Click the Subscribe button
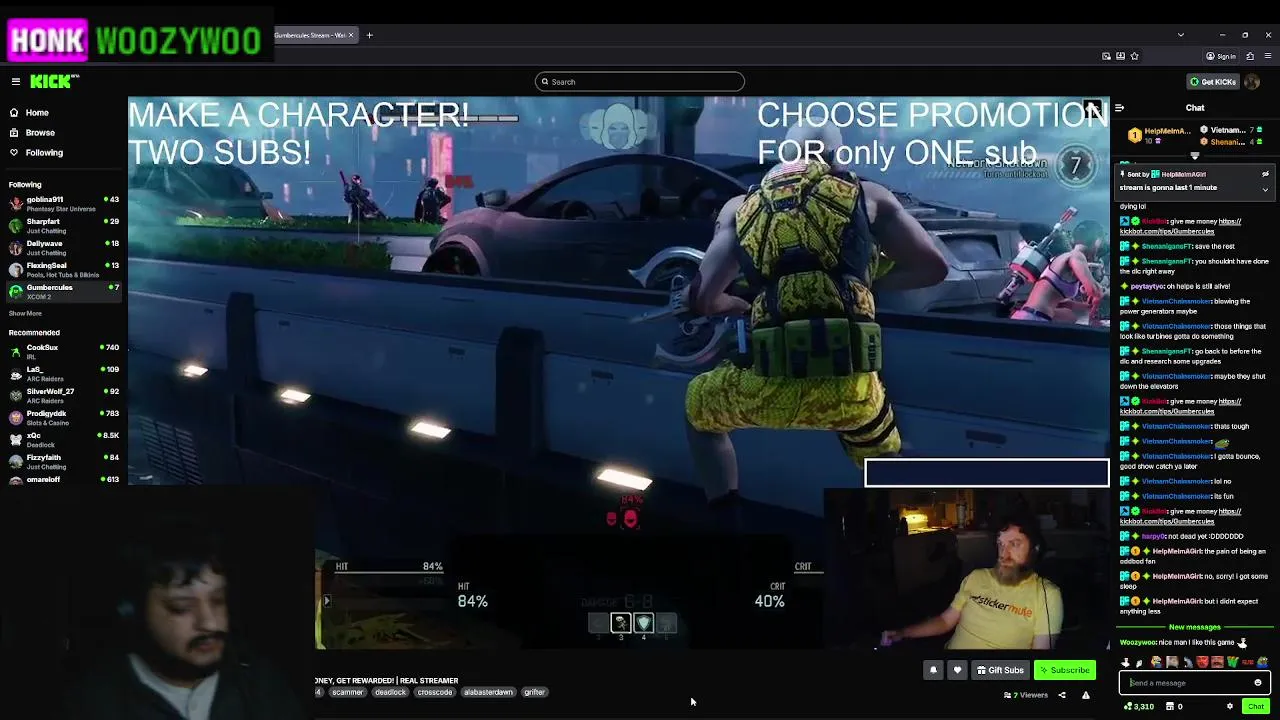The width and height of the screenshot is (1280, 720). coord(1065,670)
